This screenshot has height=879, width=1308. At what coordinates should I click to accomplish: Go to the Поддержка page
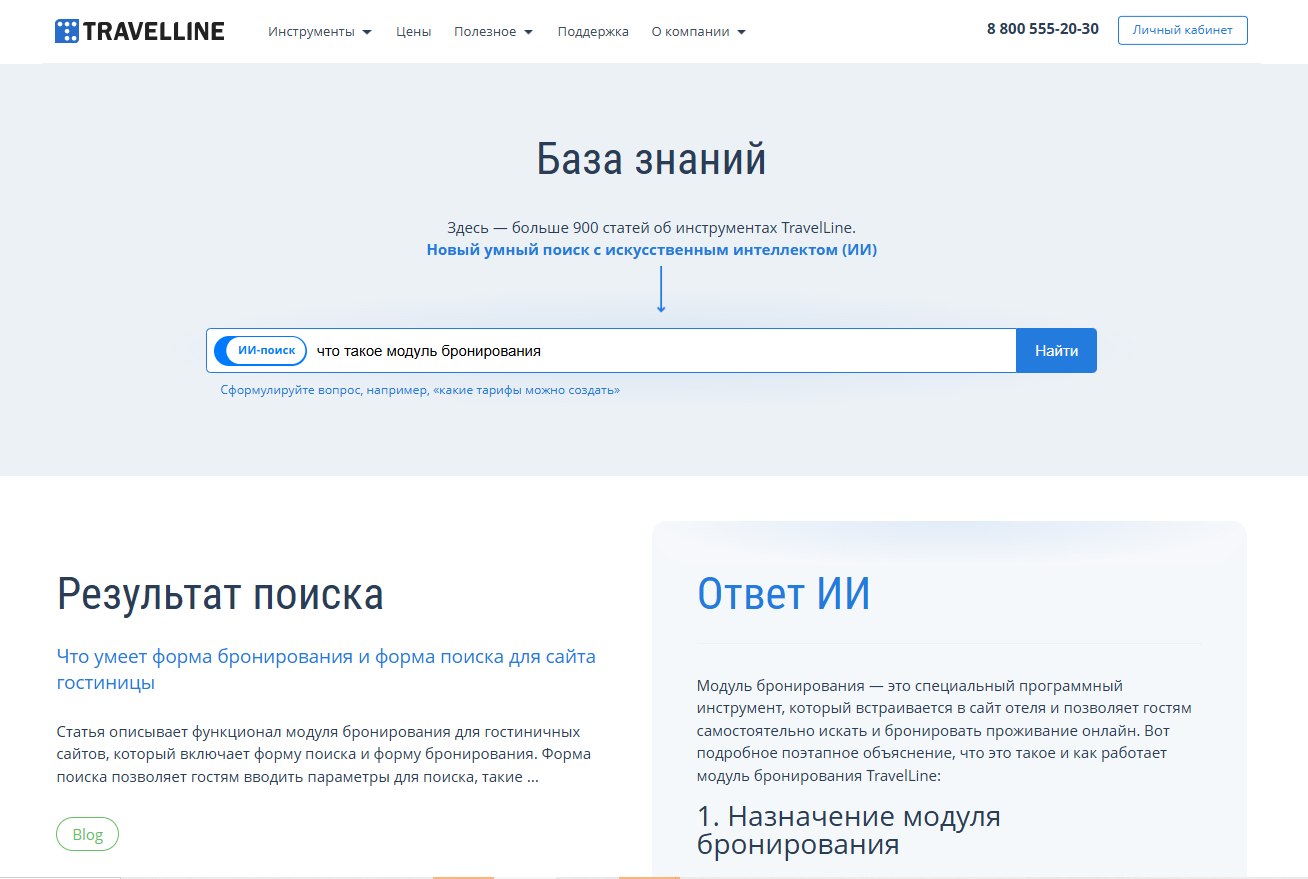coord(593,31)
